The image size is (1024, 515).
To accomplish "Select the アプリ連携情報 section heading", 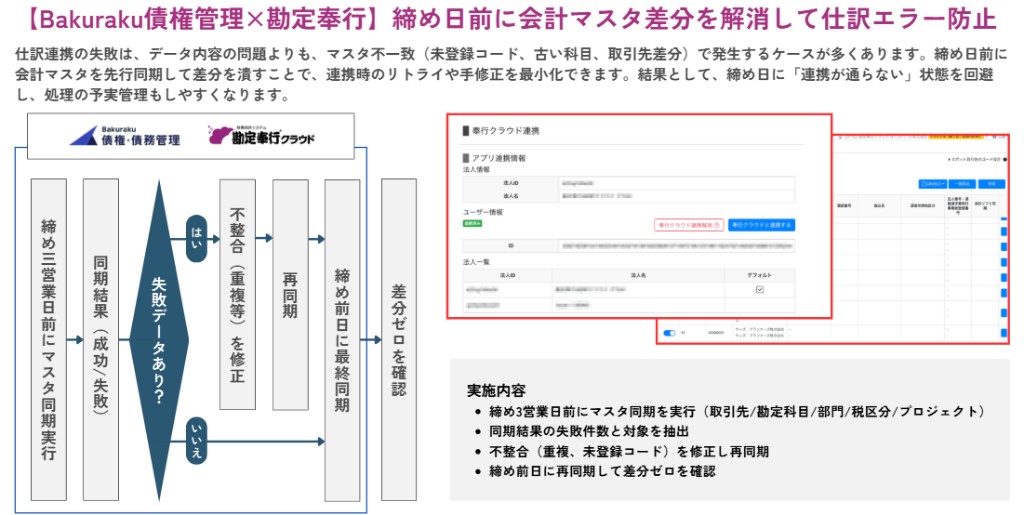I will (494, 158).
